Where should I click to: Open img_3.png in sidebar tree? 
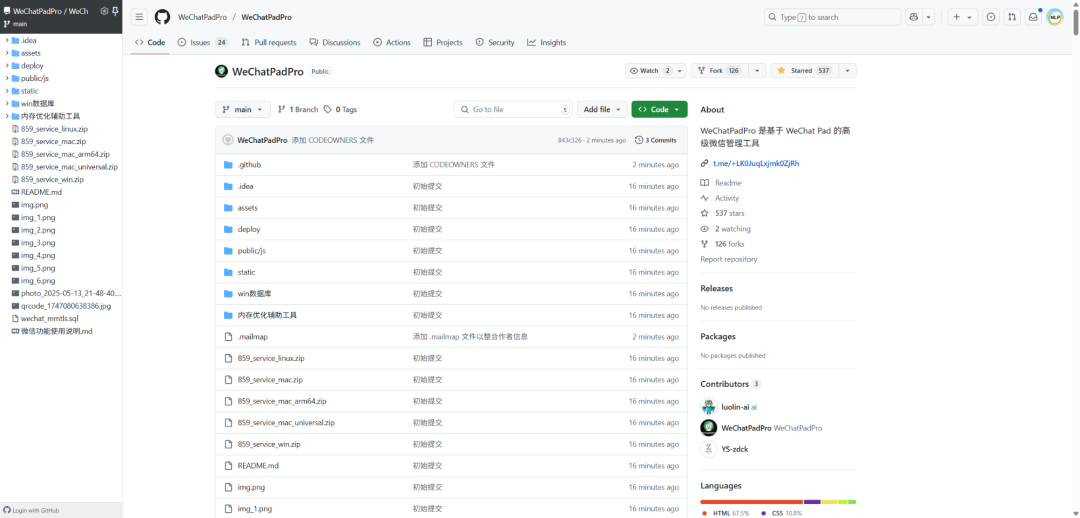click(x=38, y=242)
